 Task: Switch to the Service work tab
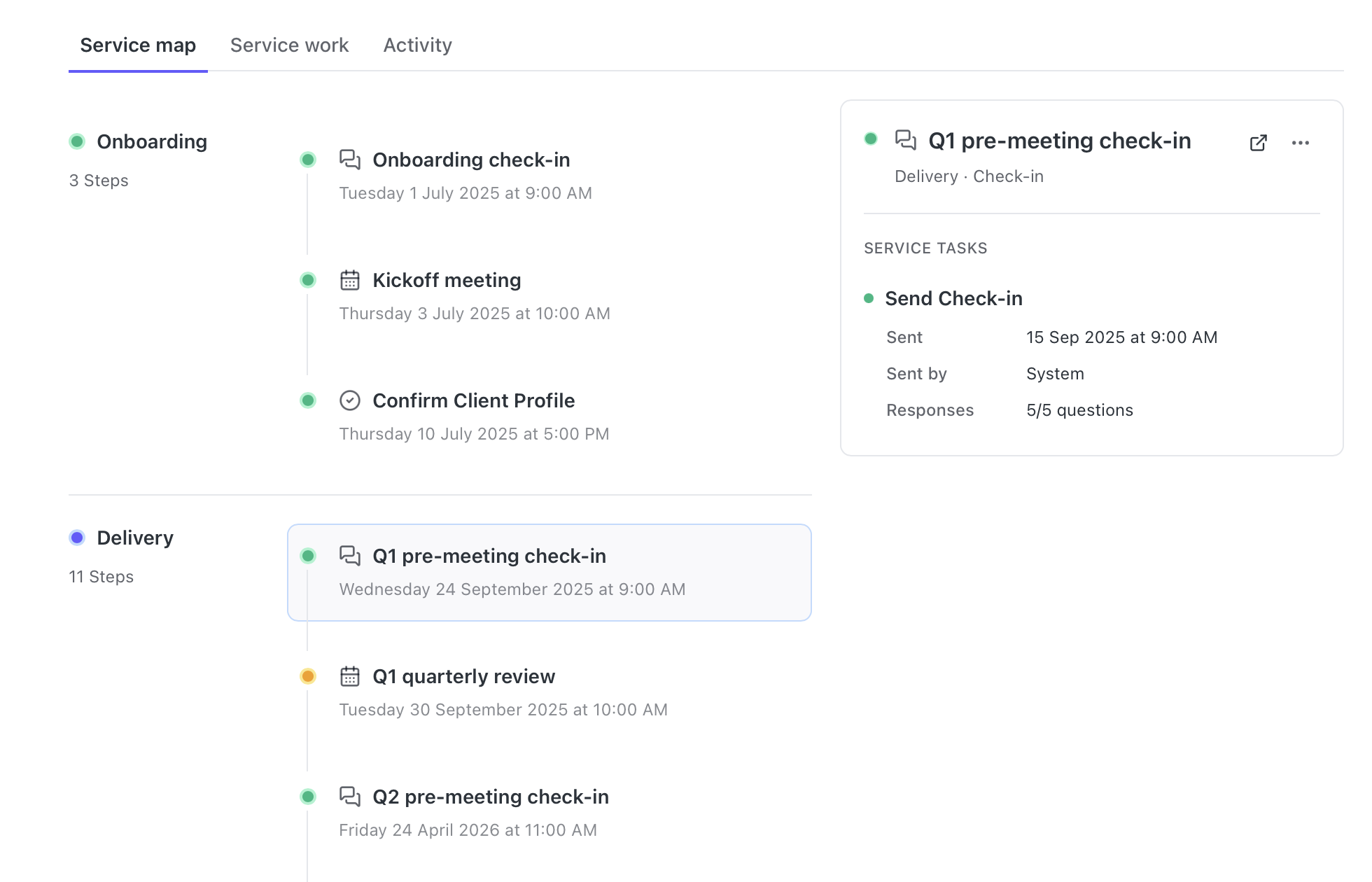point(289,45)
